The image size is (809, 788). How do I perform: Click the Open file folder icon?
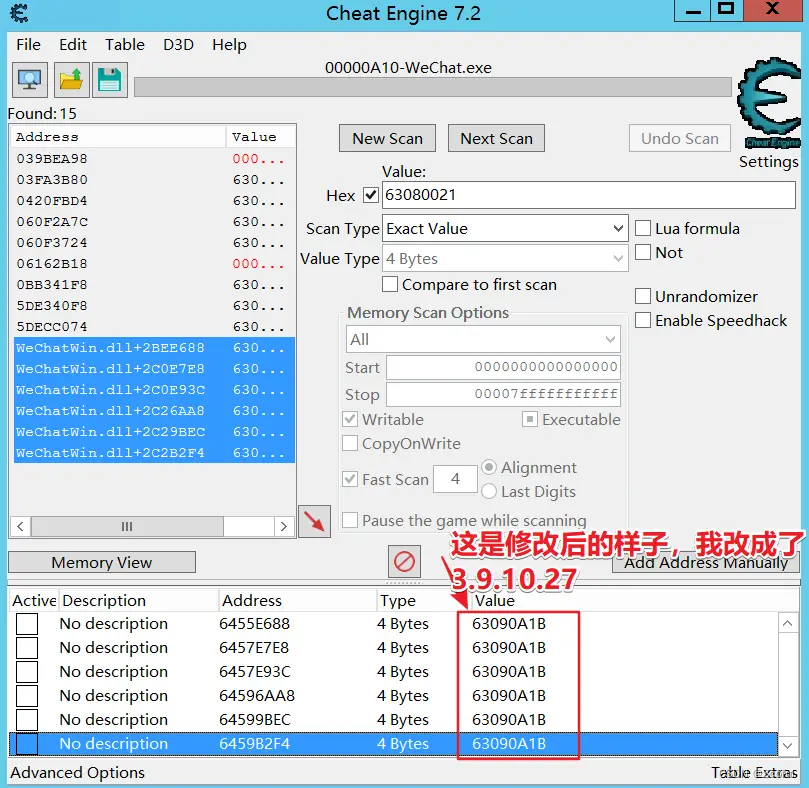pos(70,78)
